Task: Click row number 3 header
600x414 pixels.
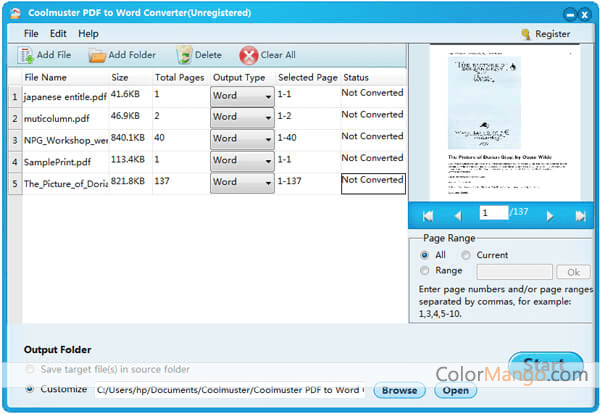Action: (x=15, y=140)
